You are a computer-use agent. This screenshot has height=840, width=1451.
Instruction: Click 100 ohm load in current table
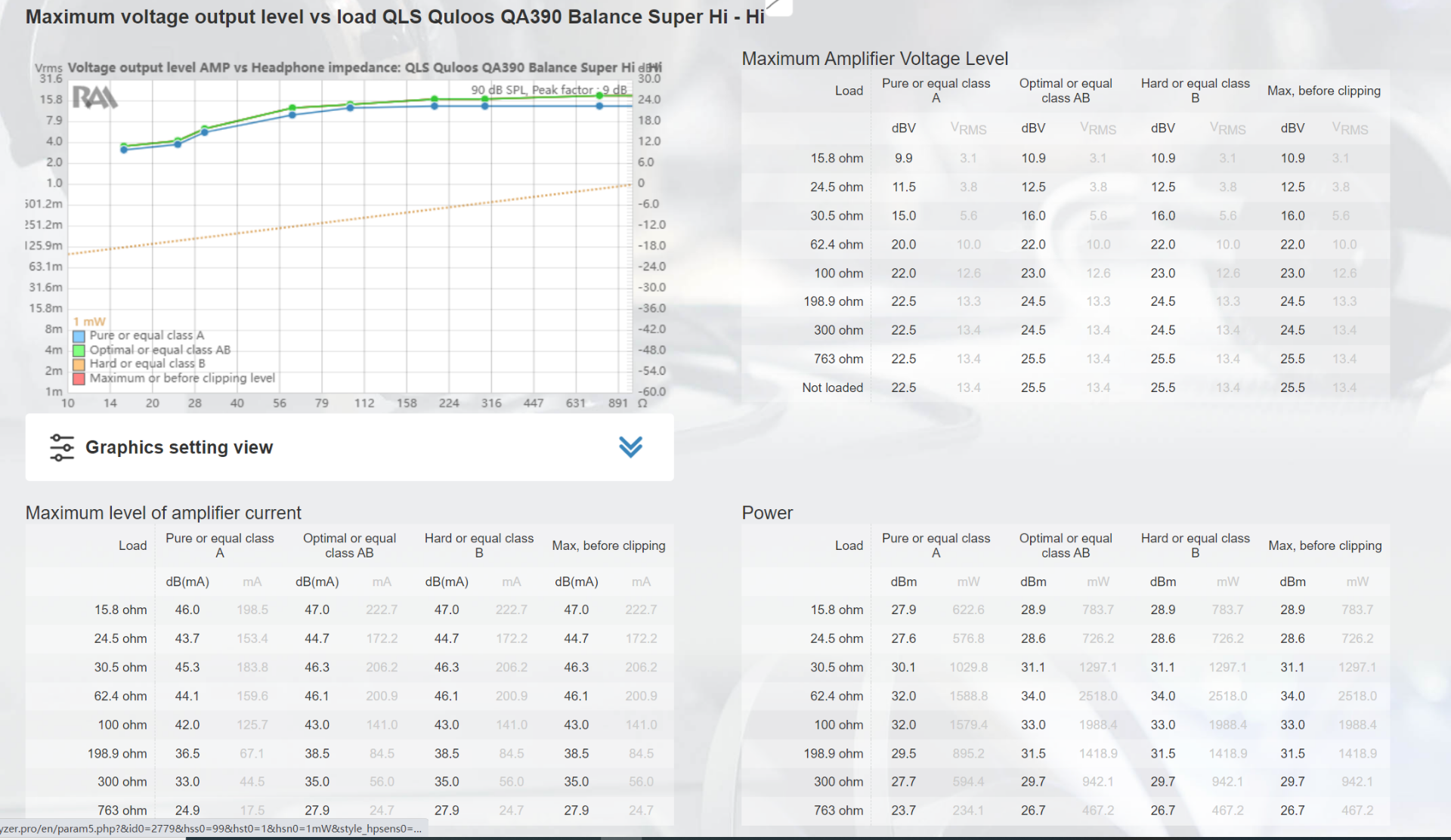pyautogui.click(x=122, y=724)
